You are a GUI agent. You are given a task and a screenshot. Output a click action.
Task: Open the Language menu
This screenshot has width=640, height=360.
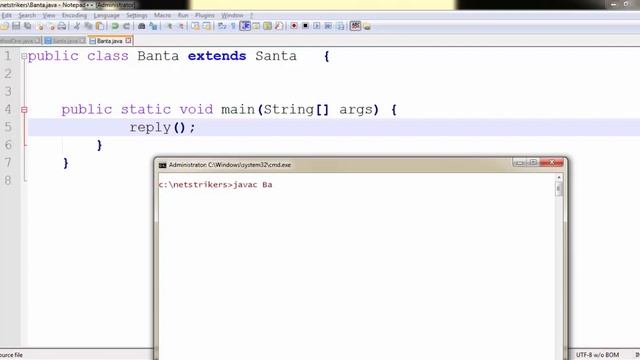point(106,16)
